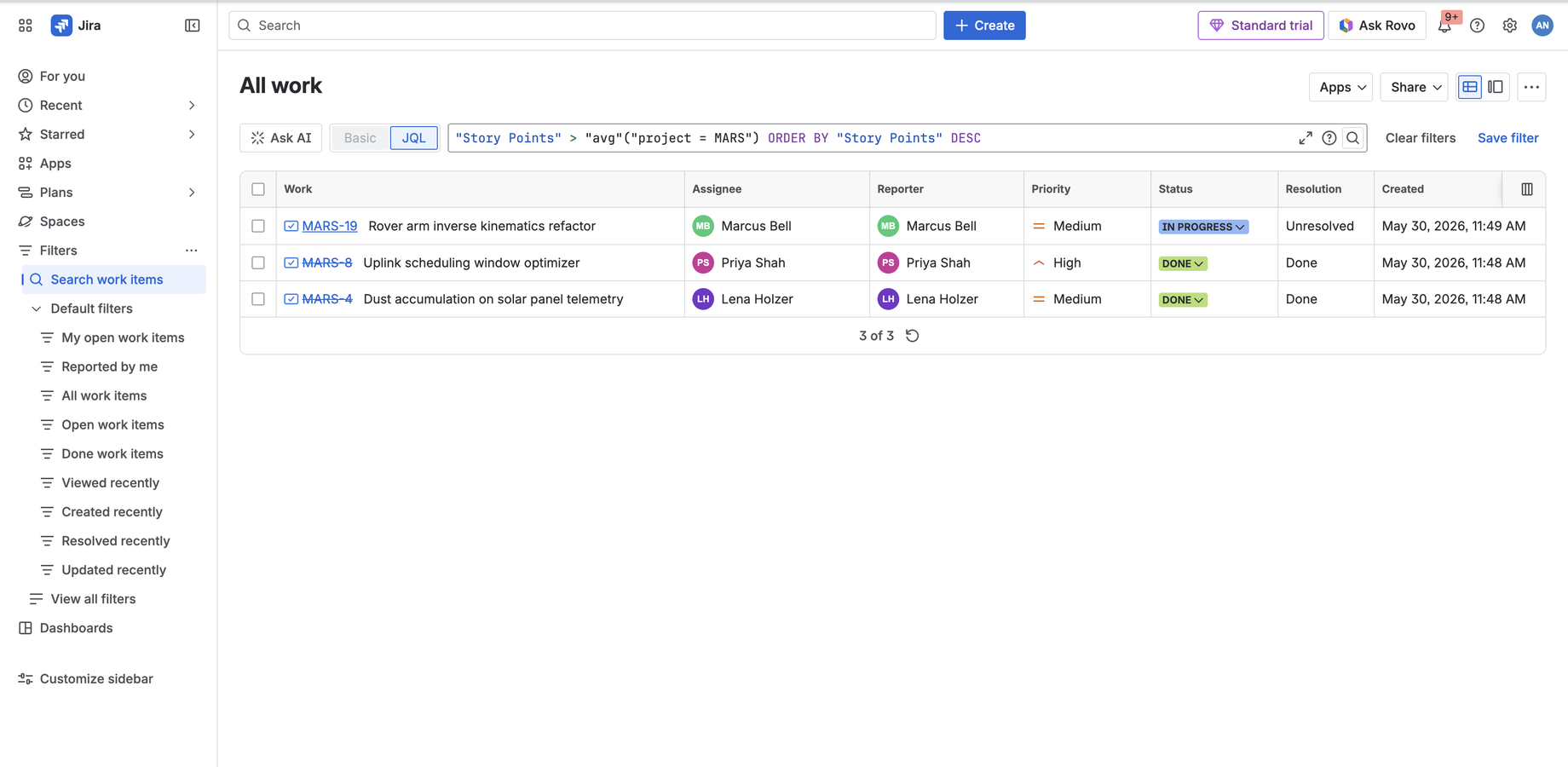The width and height of the screenshot is (1568, 767).
Task: Open the settings gear icon
Action: 1510,26
